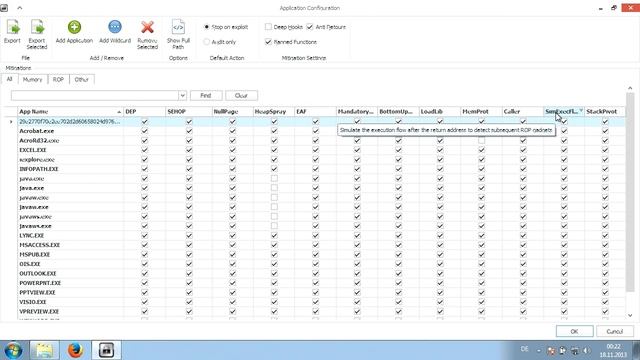The height and width of the screenshot is (360, 640).
Task: Click into the search text field
Action: coord(95,96)
